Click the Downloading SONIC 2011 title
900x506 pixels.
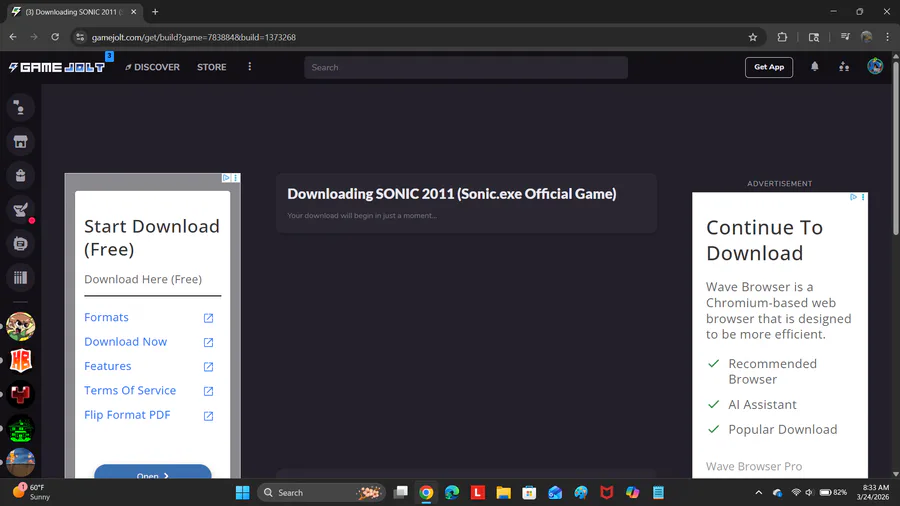pyautogui.click(x=452, y=194)
